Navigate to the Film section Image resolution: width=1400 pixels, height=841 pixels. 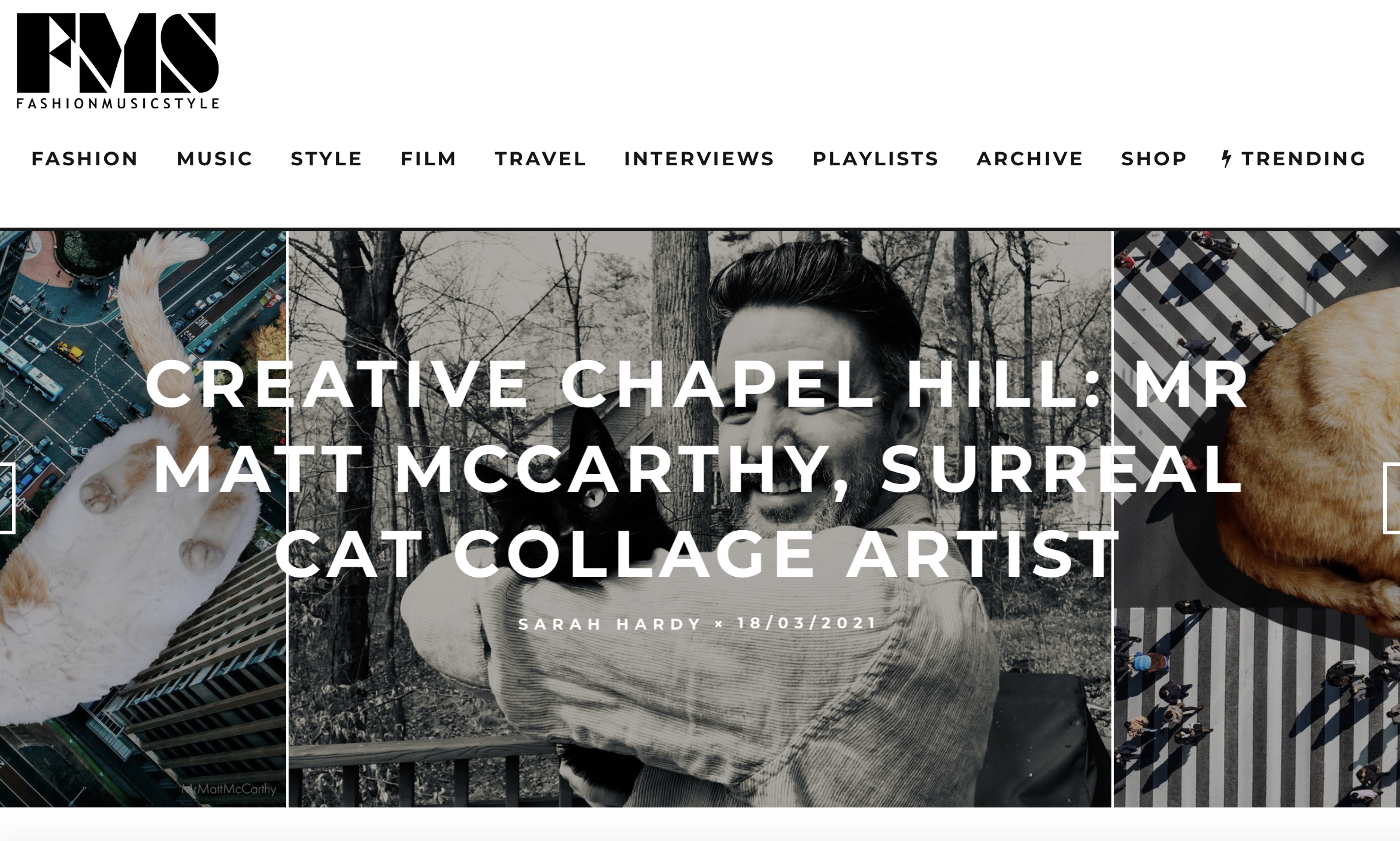[x=429, y=159]
